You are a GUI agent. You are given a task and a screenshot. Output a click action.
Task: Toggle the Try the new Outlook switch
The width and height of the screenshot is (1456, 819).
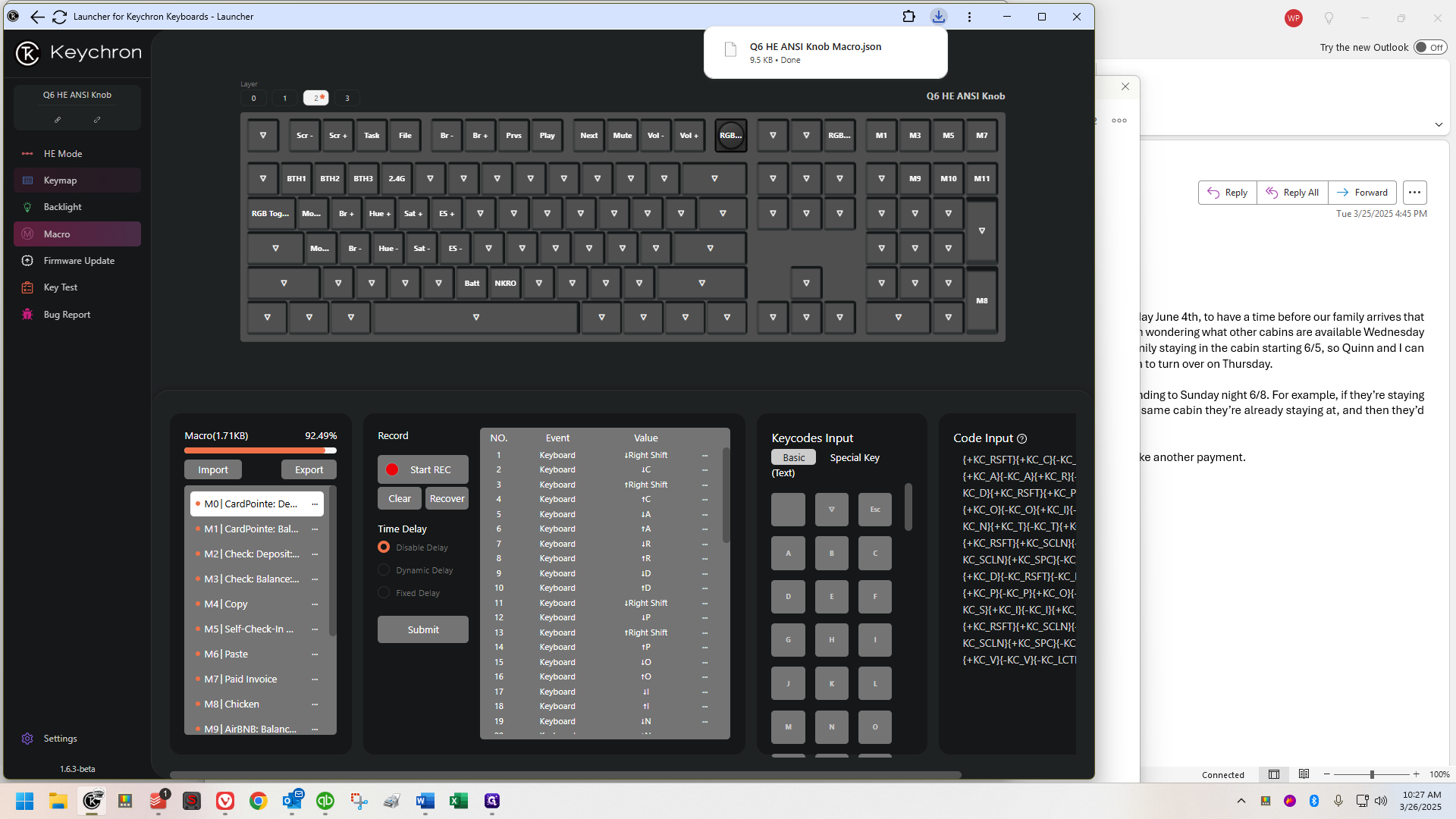point(1430,47)
